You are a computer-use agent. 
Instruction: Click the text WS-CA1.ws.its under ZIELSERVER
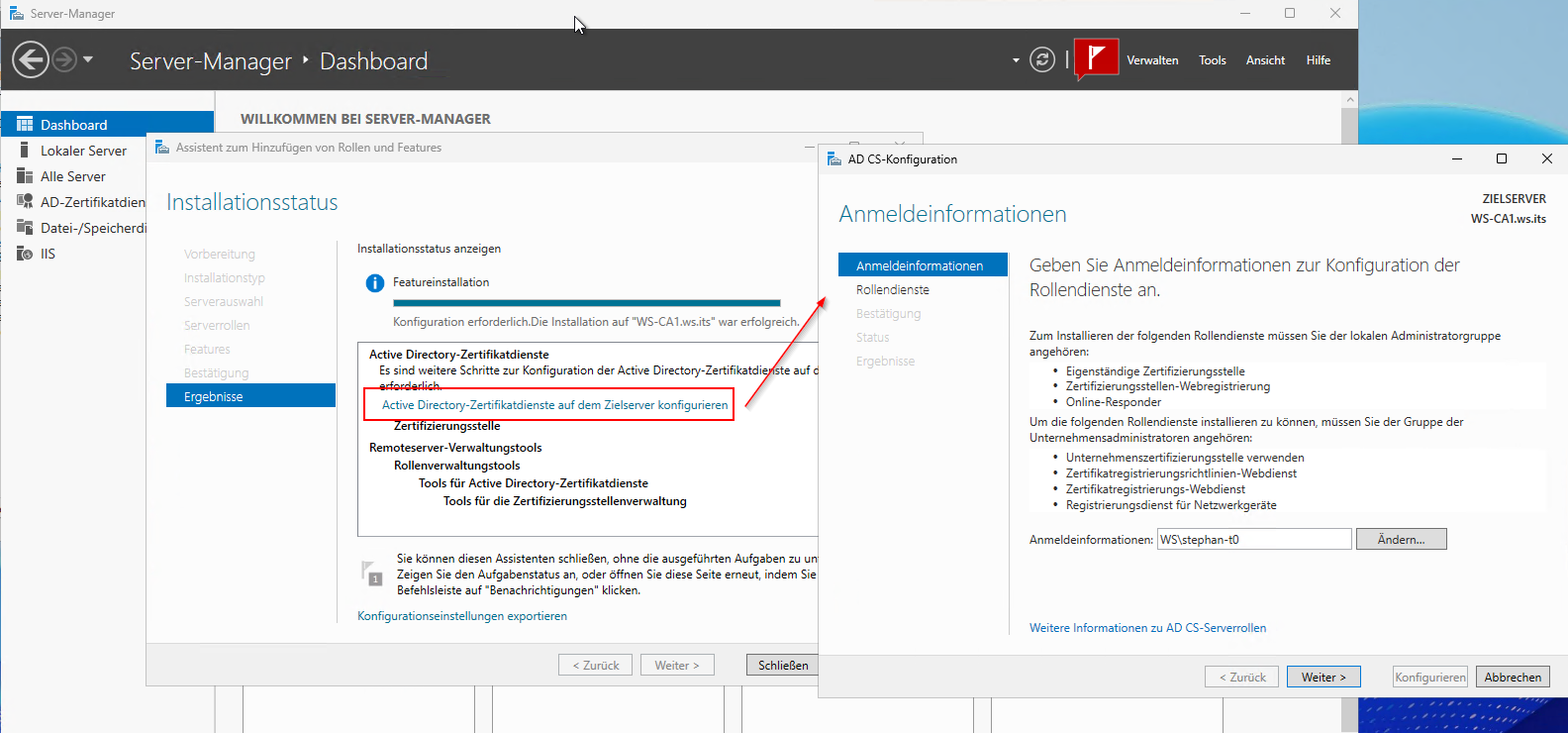pyautogui.click(x=1509, y=219)
